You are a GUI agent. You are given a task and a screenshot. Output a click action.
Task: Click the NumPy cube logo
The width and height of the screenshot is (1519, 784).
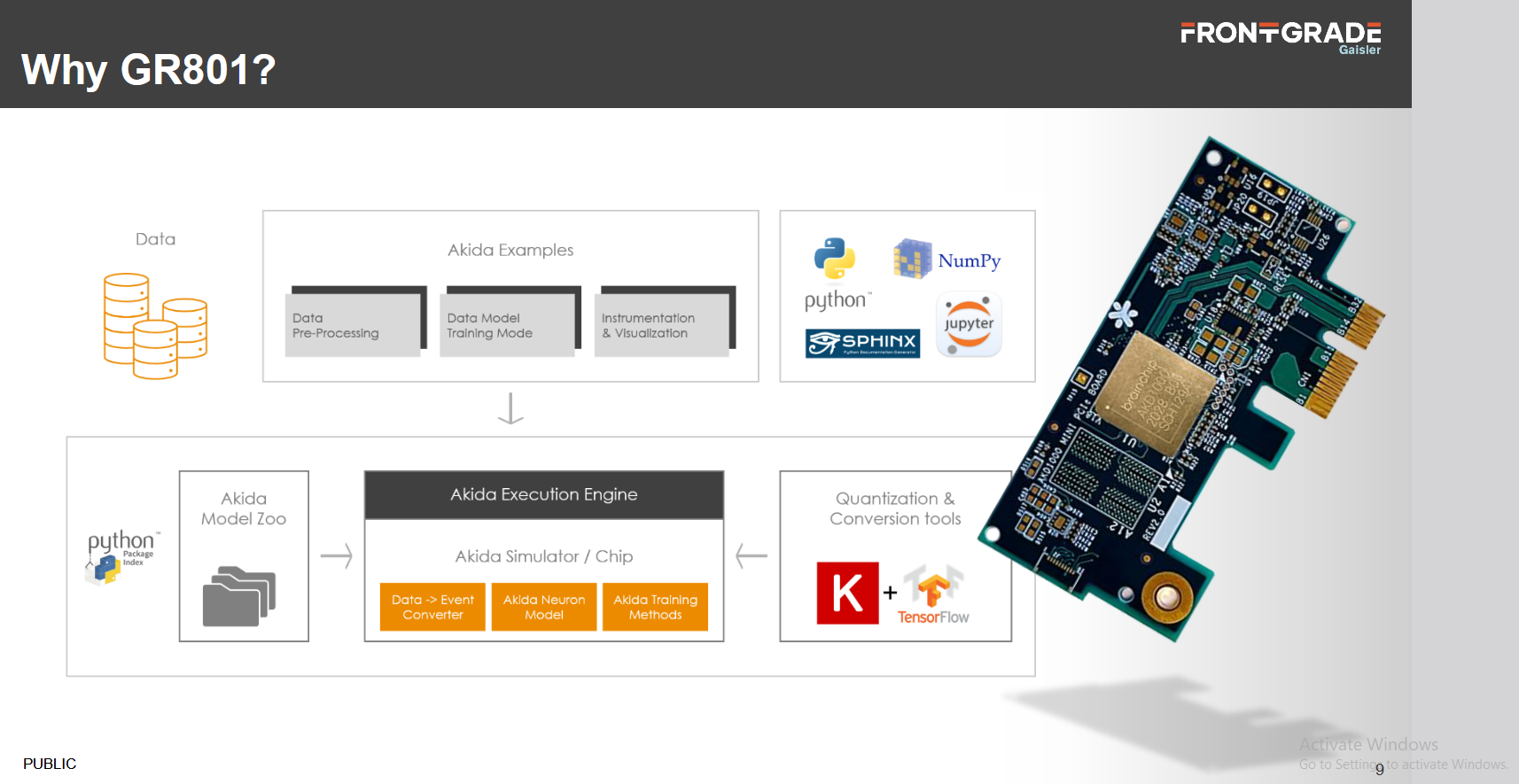coord(912,259)
